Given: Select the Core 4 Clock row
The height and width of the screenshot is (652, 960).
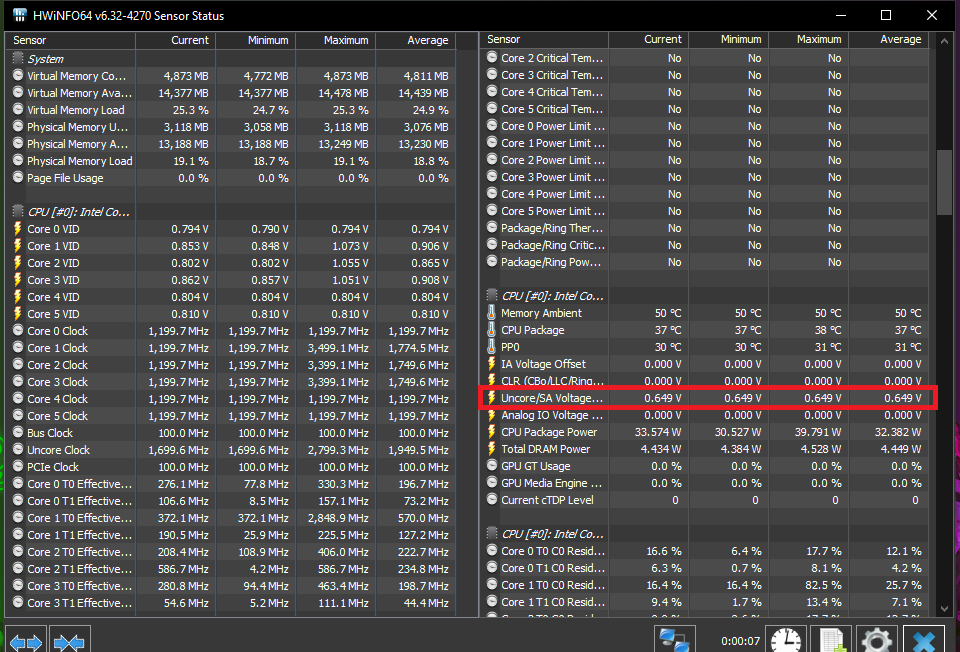Looking at the screenshot, I should tap(231, 399).
